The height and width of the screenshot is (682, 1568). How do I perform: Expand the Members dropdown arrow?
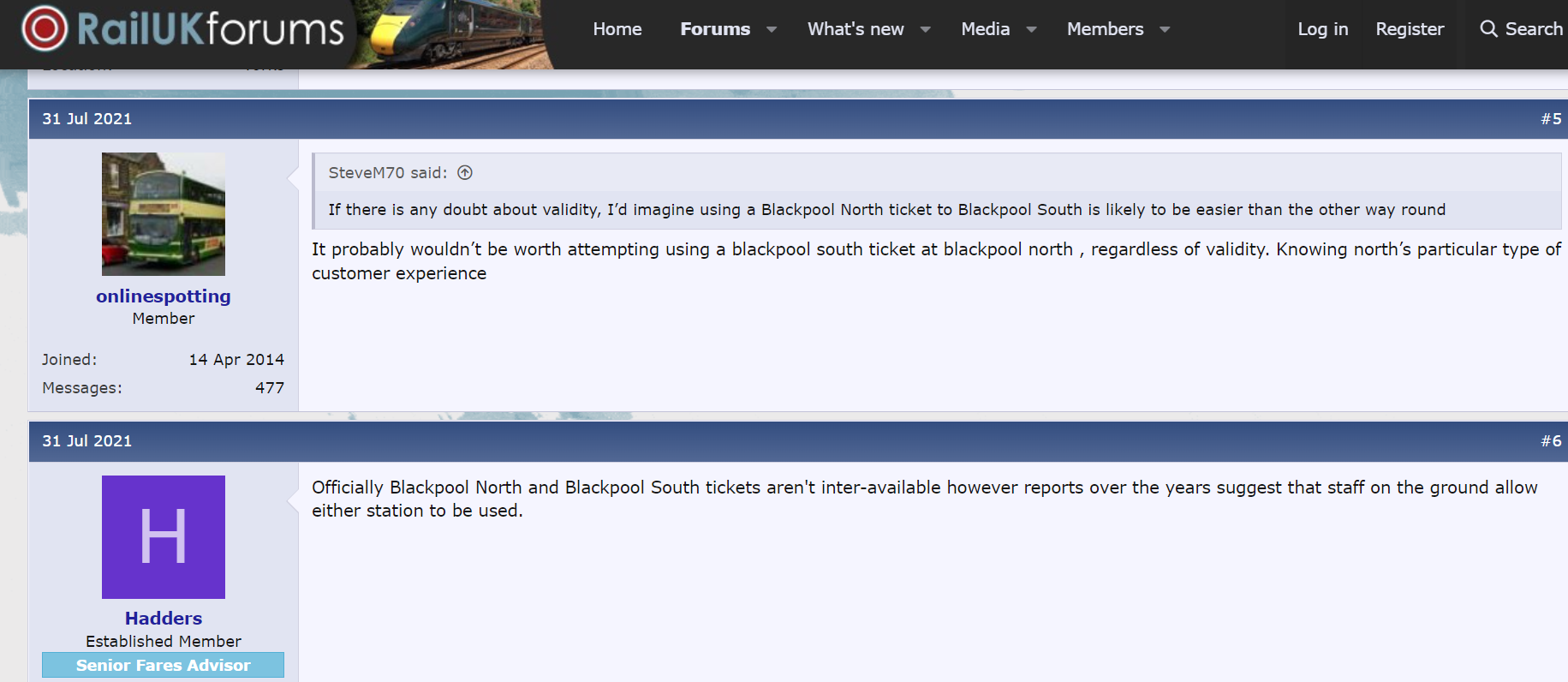1165,30
